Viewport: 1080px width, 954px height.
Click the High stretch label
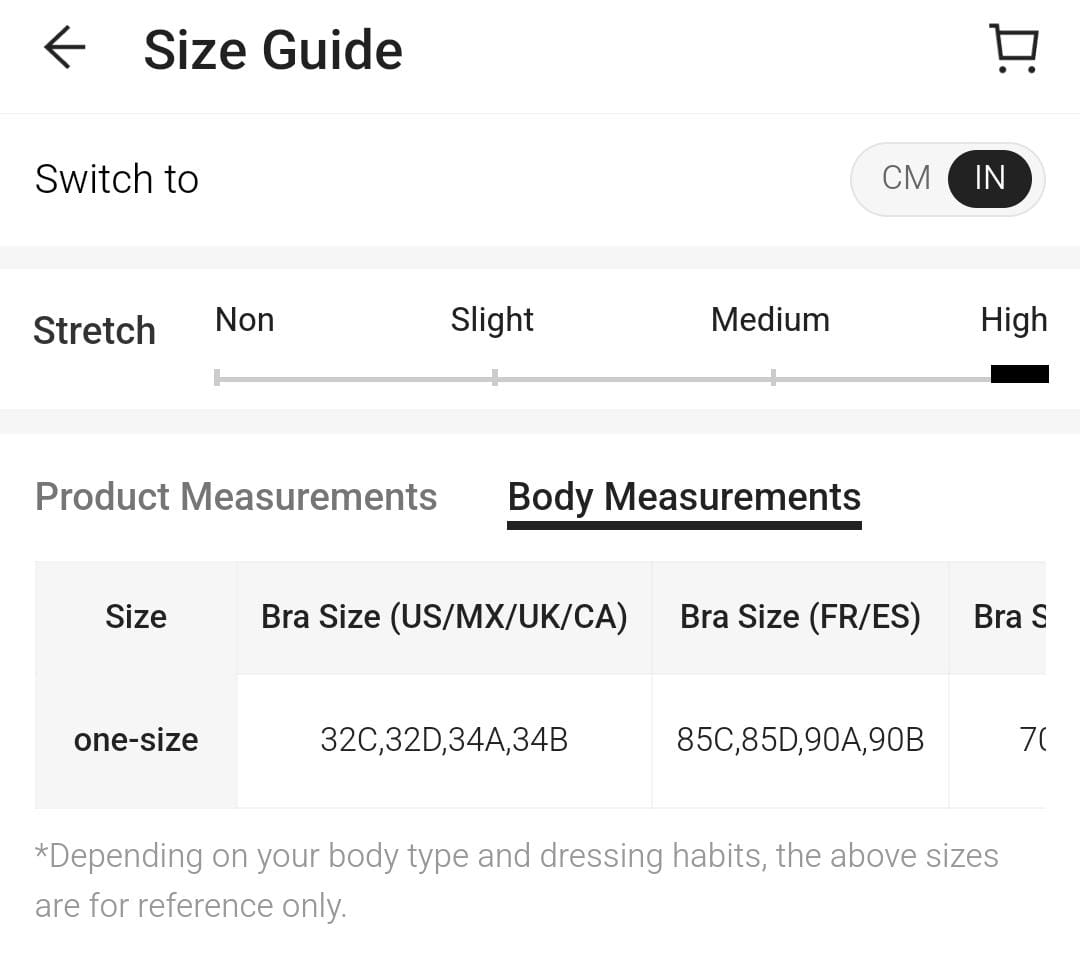(1013, 320)
